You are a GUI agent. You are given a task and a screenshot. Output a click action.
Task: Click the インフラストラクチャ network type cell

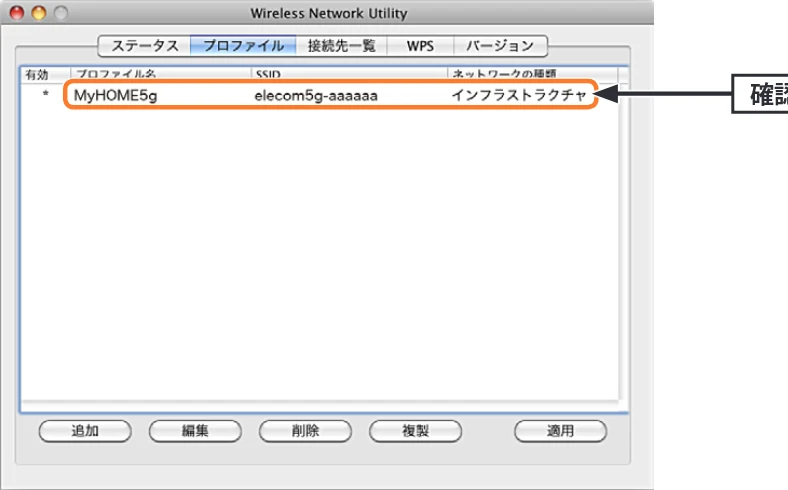[519, 94]
